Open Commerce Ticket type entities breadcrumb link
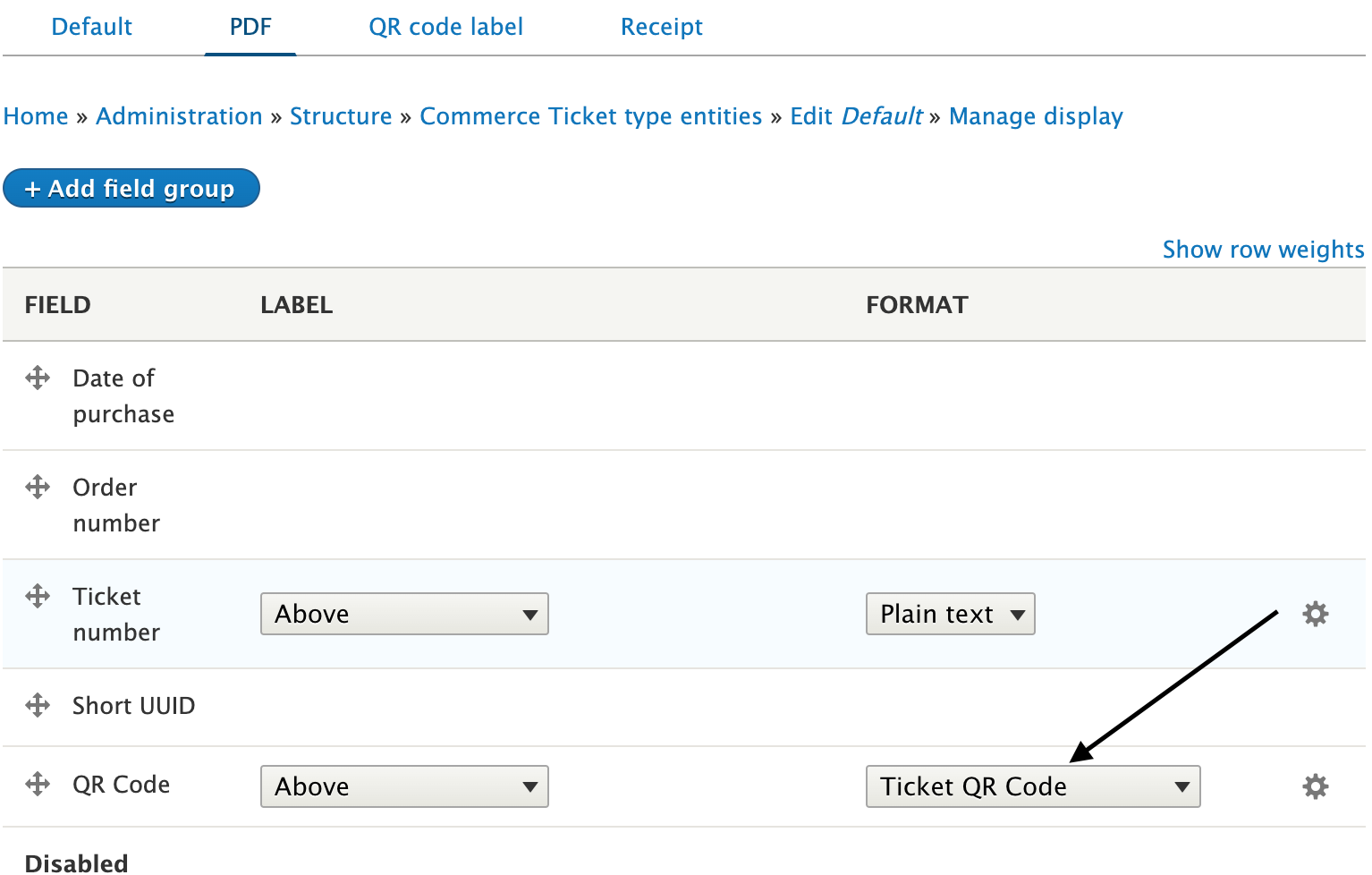This screenshot has height=875, width=1372. pos(590,115)
